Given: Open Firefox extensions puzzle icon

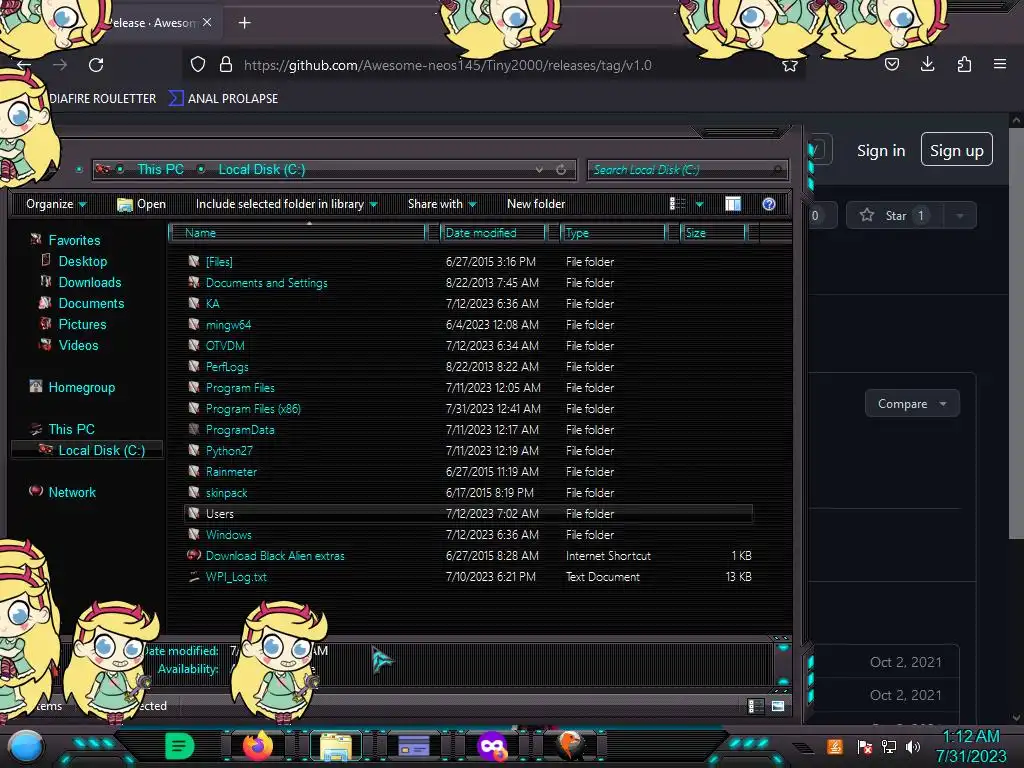Looking at the screenshot, I should 964,64.
